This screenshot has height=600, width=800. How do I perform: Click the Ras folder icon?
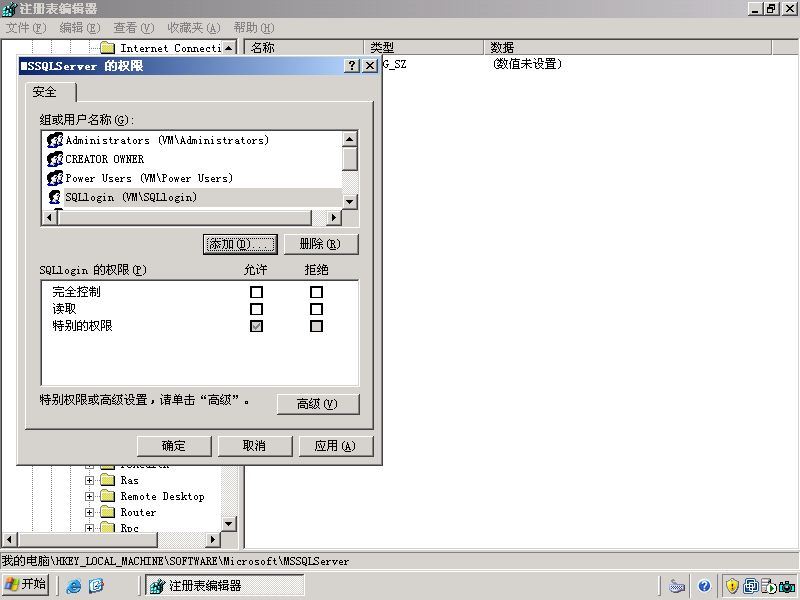[108, 480]
